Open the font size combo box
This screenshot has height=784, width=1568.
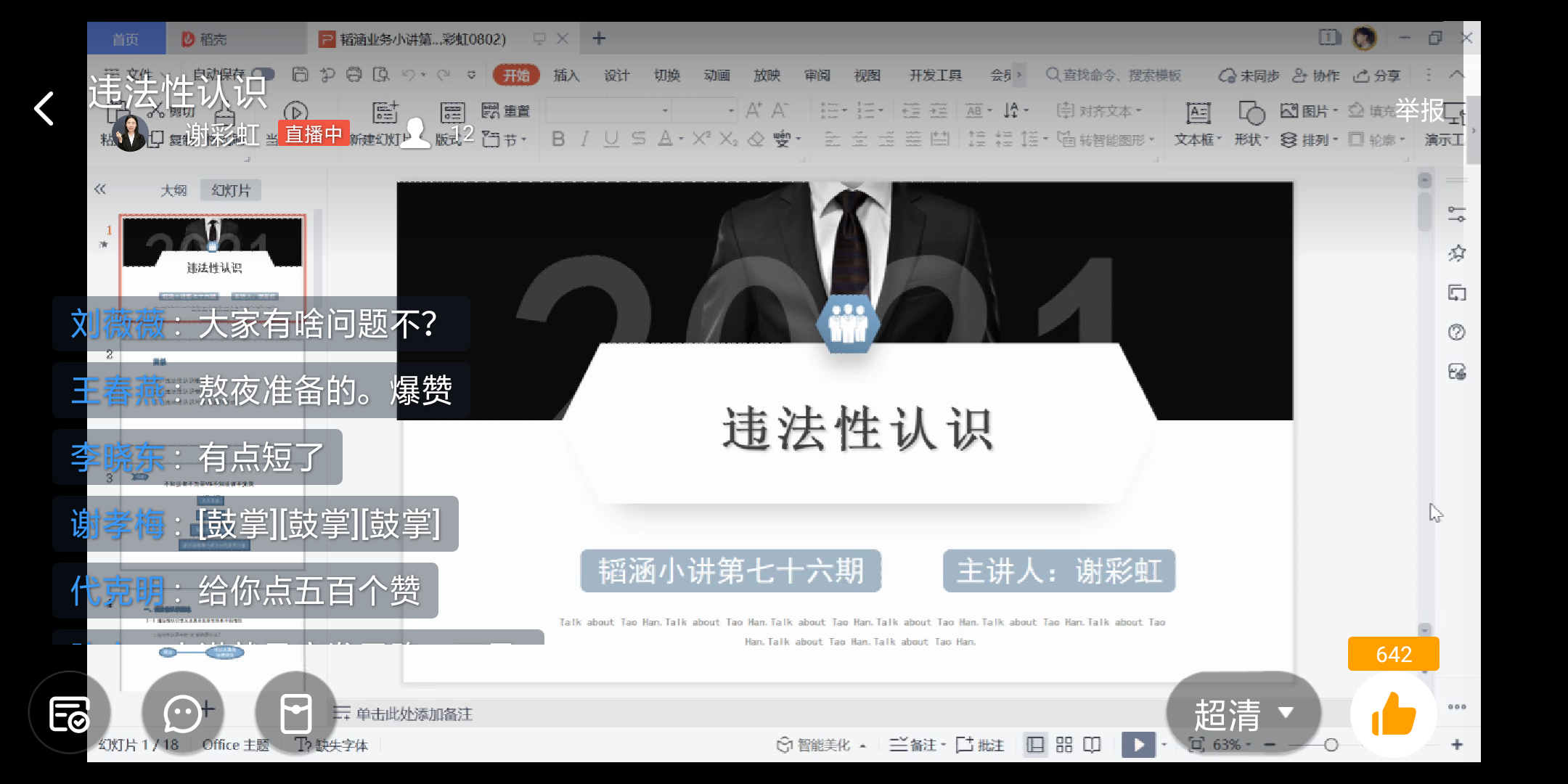pyautogui.click(x=704, y=111)
